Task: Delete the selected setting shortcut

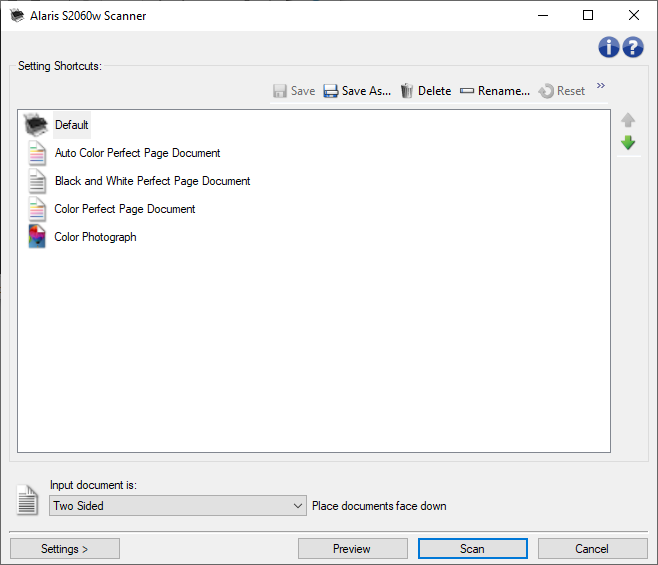Action: (426, 91)
